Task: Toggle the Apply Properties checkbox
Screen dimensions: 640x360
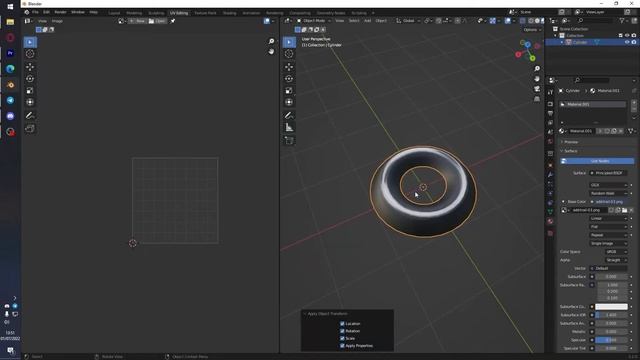Action: (x=342, y=346)
